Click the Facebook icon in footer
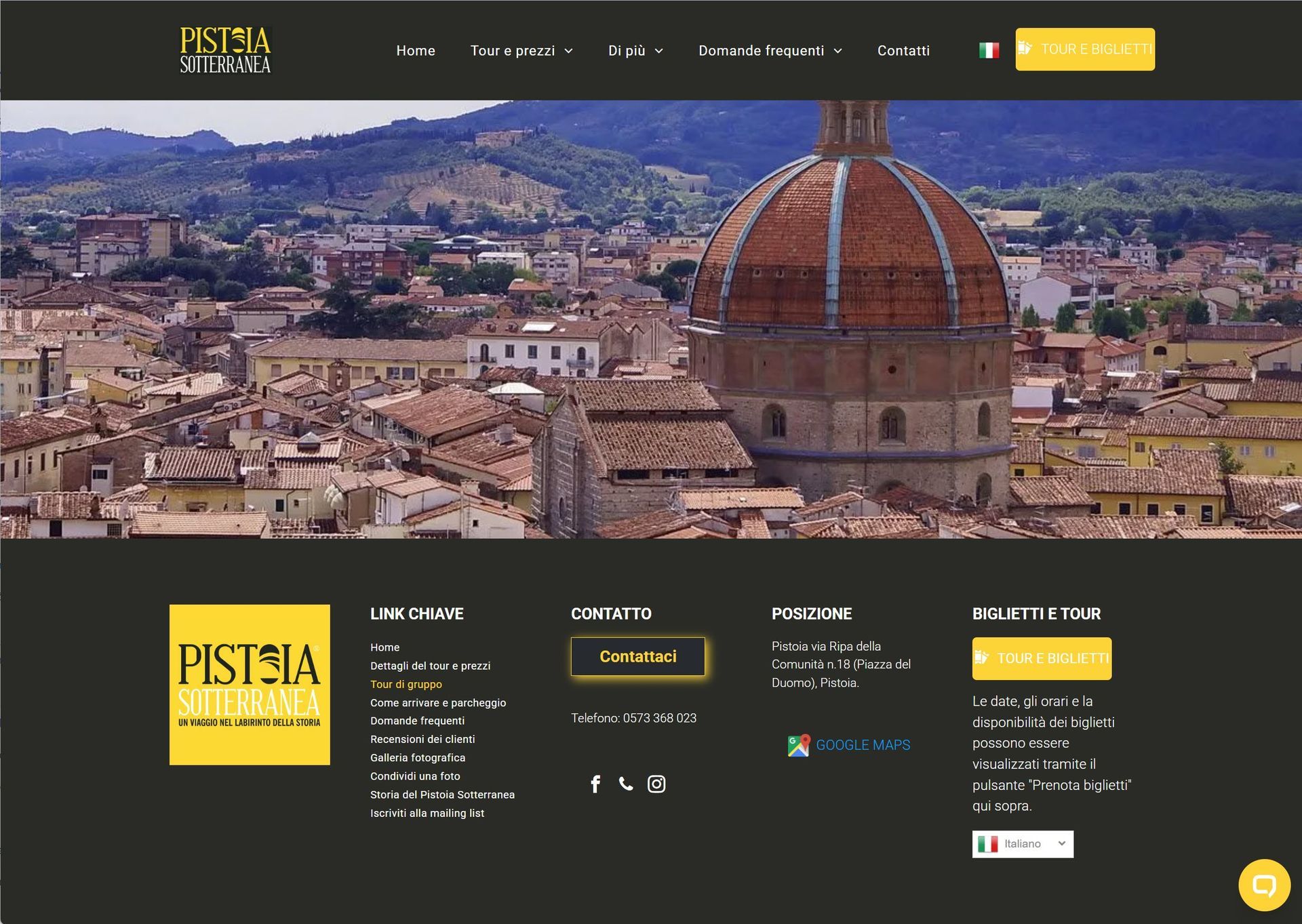This screenshot has width=1302, height=924. (x=595, y=784)
